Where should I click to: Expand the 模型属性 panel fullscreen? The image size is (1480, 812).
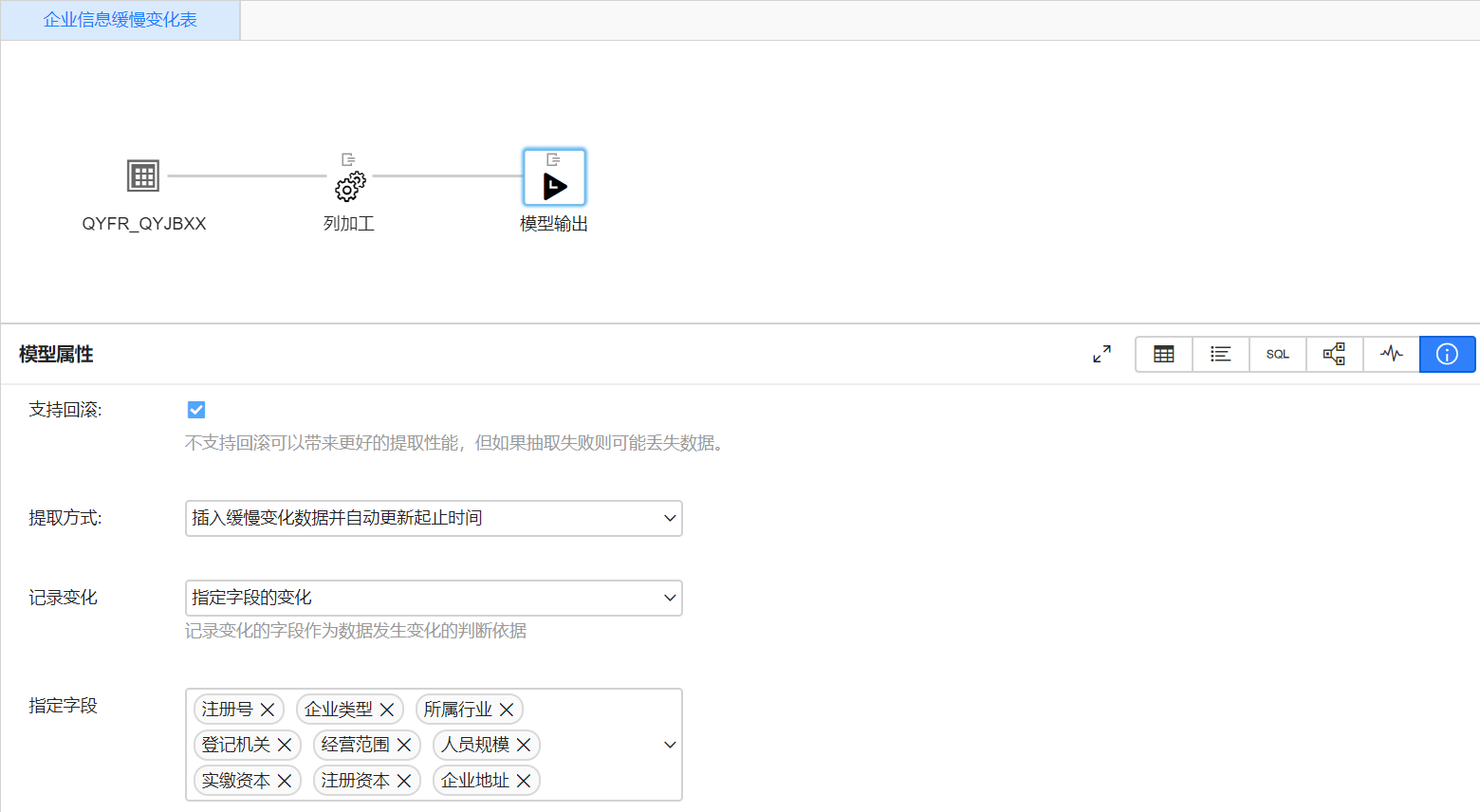1101,354
